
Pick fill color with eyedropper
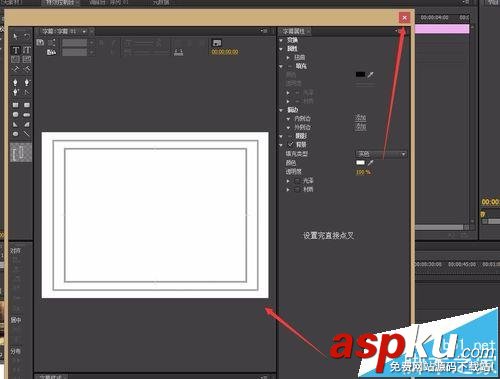coord(370,75)
